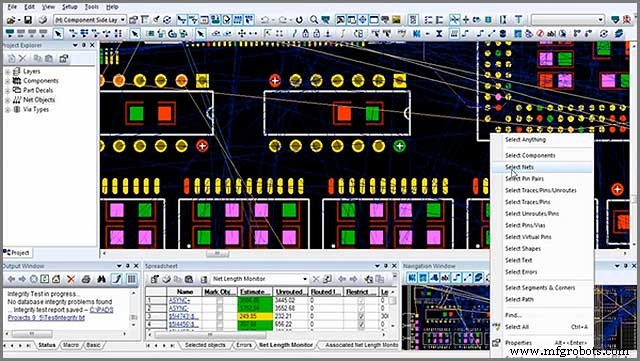This screenshot has width=640, height=361.
Task: Click the Save icon in the top toolbar
Action: pos(28,20)
